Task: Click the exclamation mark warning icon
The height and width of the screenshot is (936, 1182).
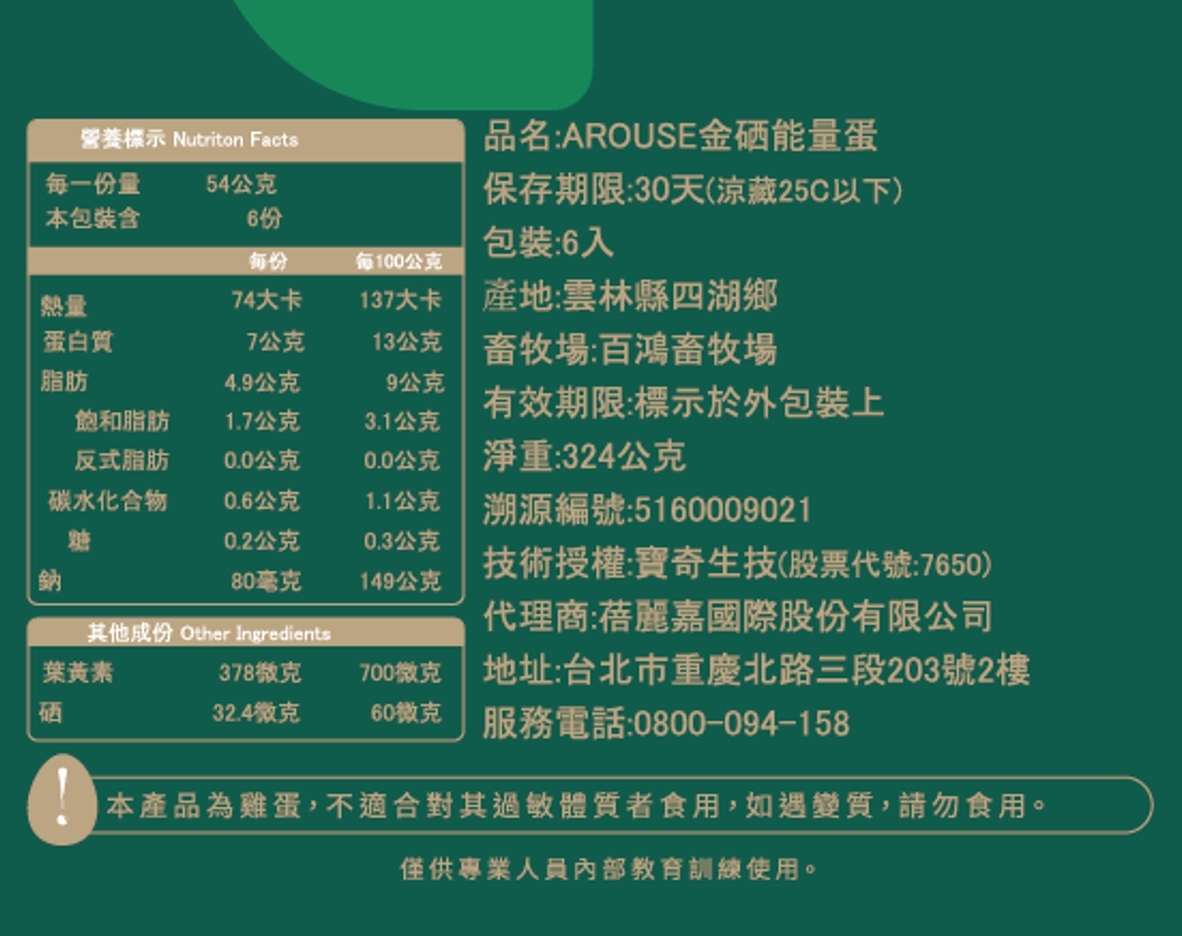Action: click(x=63, y=800)
